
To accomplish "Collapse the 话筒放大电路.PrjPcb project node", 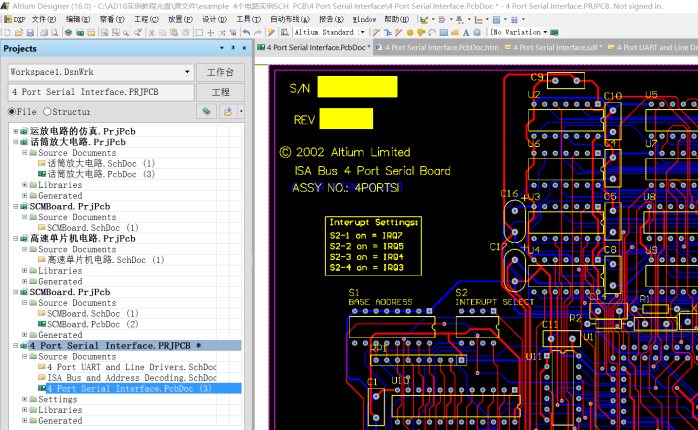I will pyautogui.click(x=16, y=142).
